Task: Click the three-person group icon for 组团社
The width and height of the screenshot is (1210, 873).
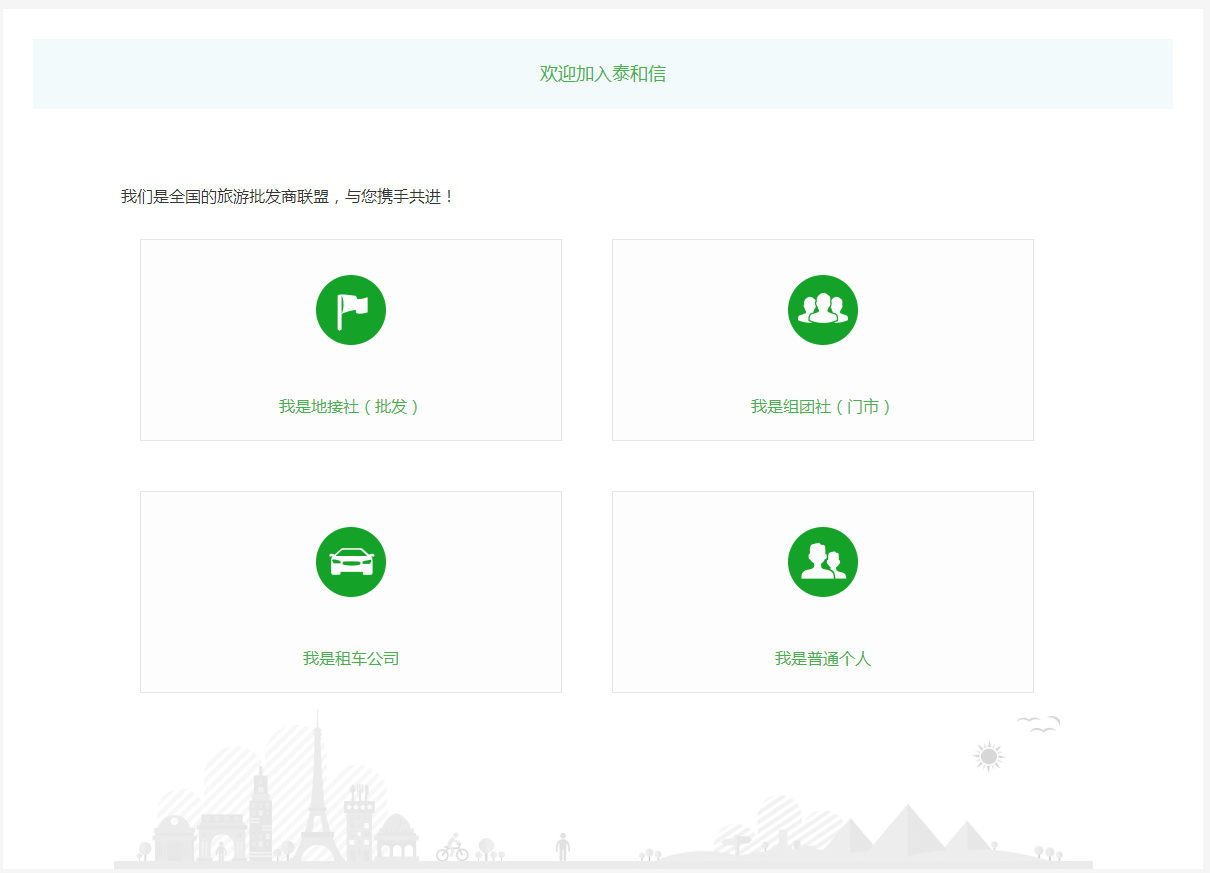Action: coord(822,310)
